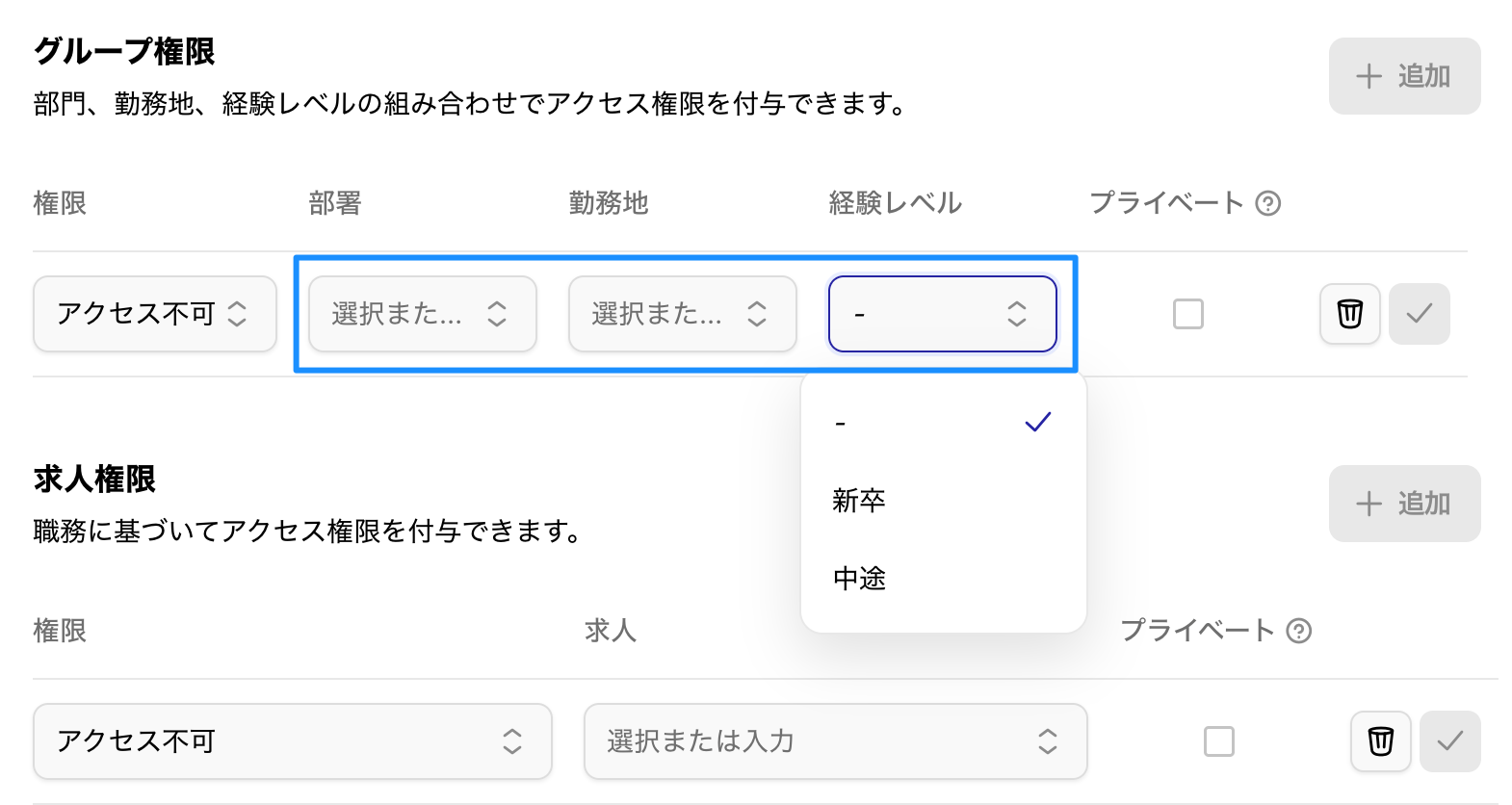Click checkmark button in job permission row
Screen dimensions: 1512x805
pyautogui.click(x=1449, y=741)
